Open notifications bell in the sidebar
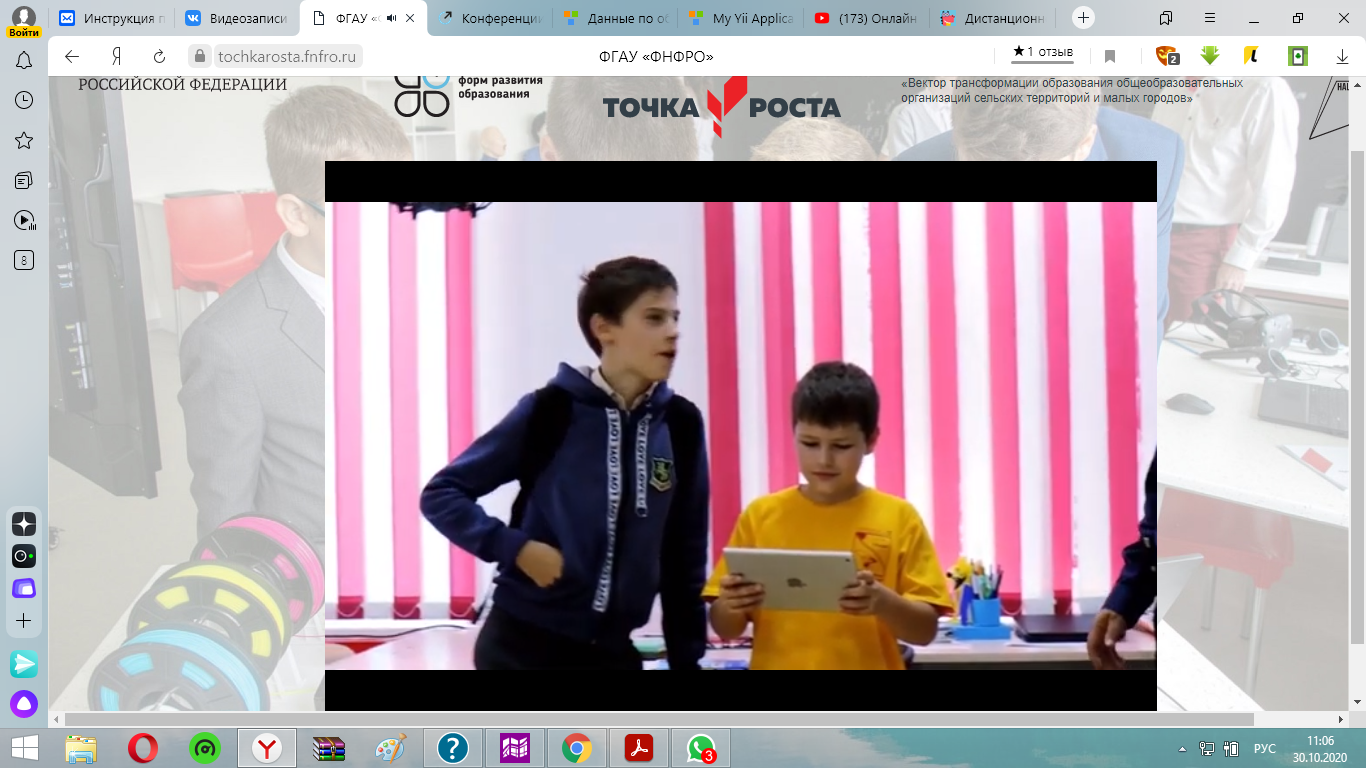This screenshot has height=768, width=1366. (24, 61)
